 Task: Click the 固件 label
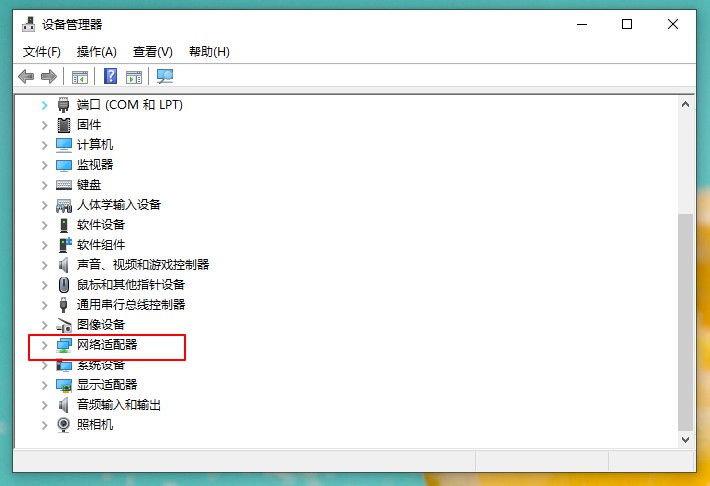tap(89, 125)
